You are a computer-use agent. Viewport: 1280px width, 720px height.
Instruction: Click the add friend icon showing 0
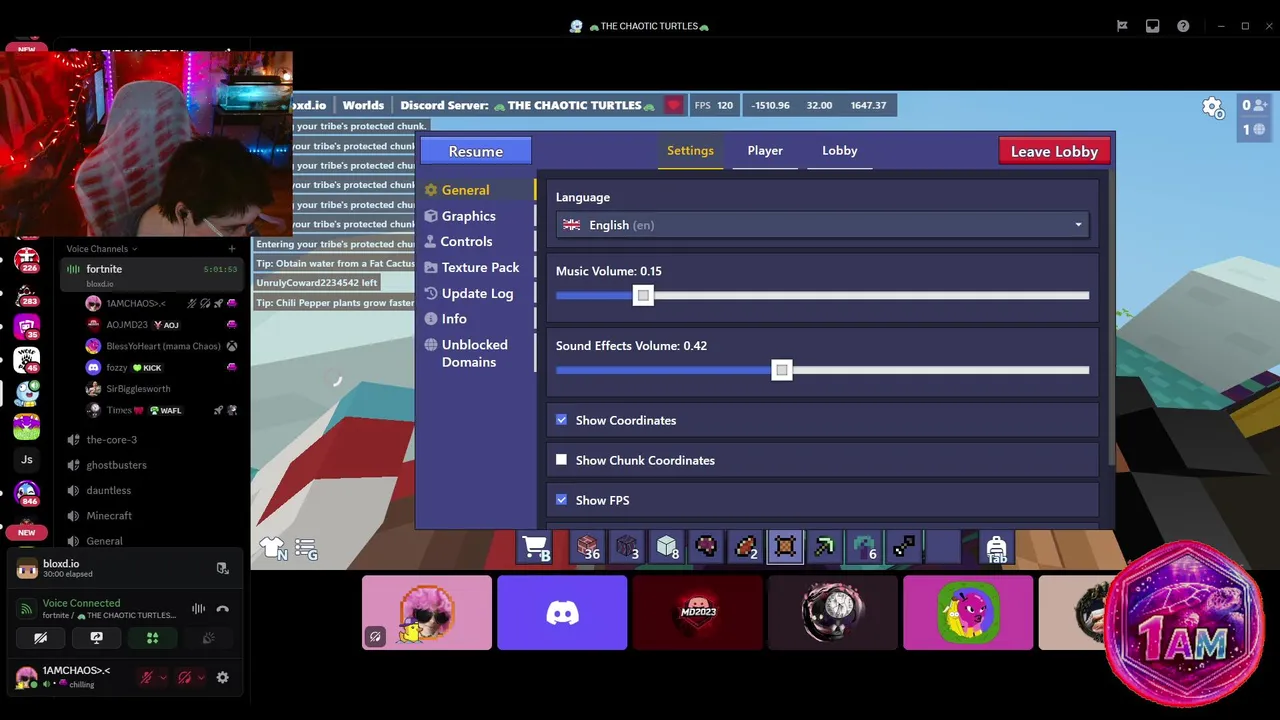coord(1254,105)
